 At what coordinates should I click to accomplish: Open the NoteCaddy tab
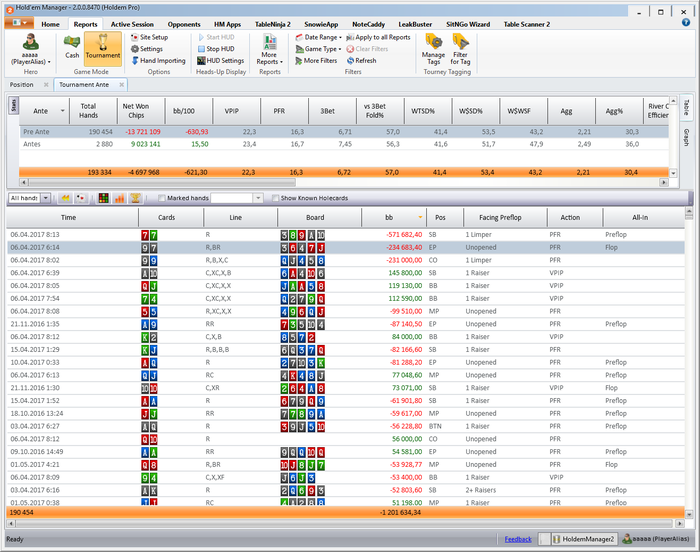368,24
